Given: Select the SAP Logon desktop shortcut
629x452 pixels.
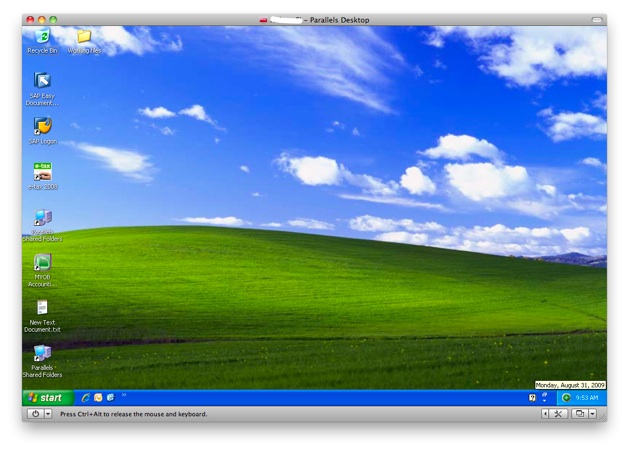Looking at the screenshot, I should (x=43, y=131).
